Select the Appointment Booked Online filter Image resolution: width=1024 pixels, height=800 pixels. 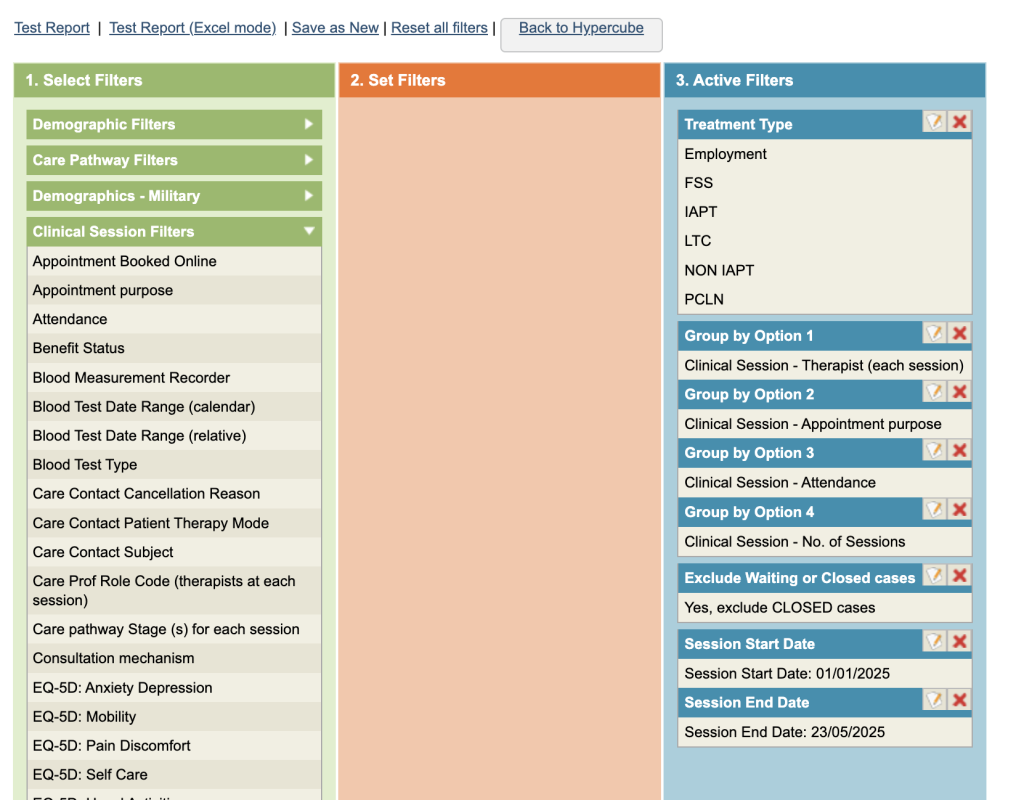tap(124, 261)
